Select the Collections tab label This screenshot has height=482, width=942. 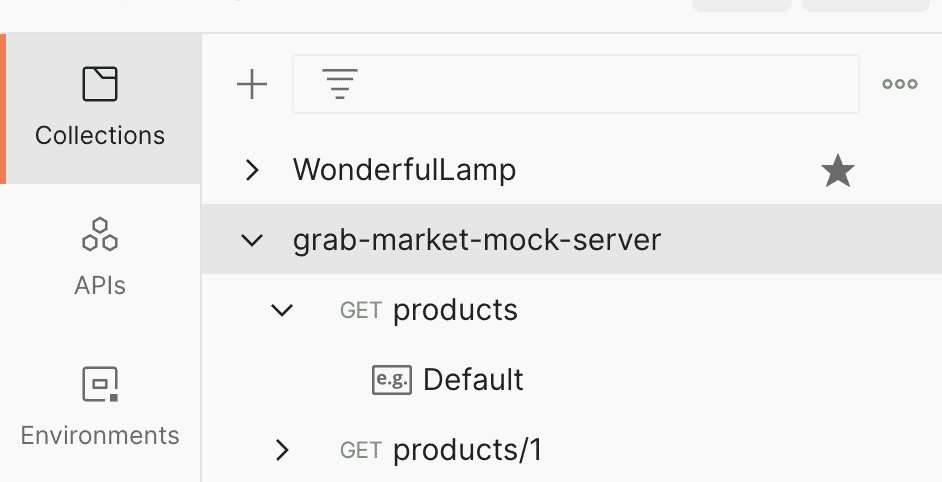click(x=100, y=135)
